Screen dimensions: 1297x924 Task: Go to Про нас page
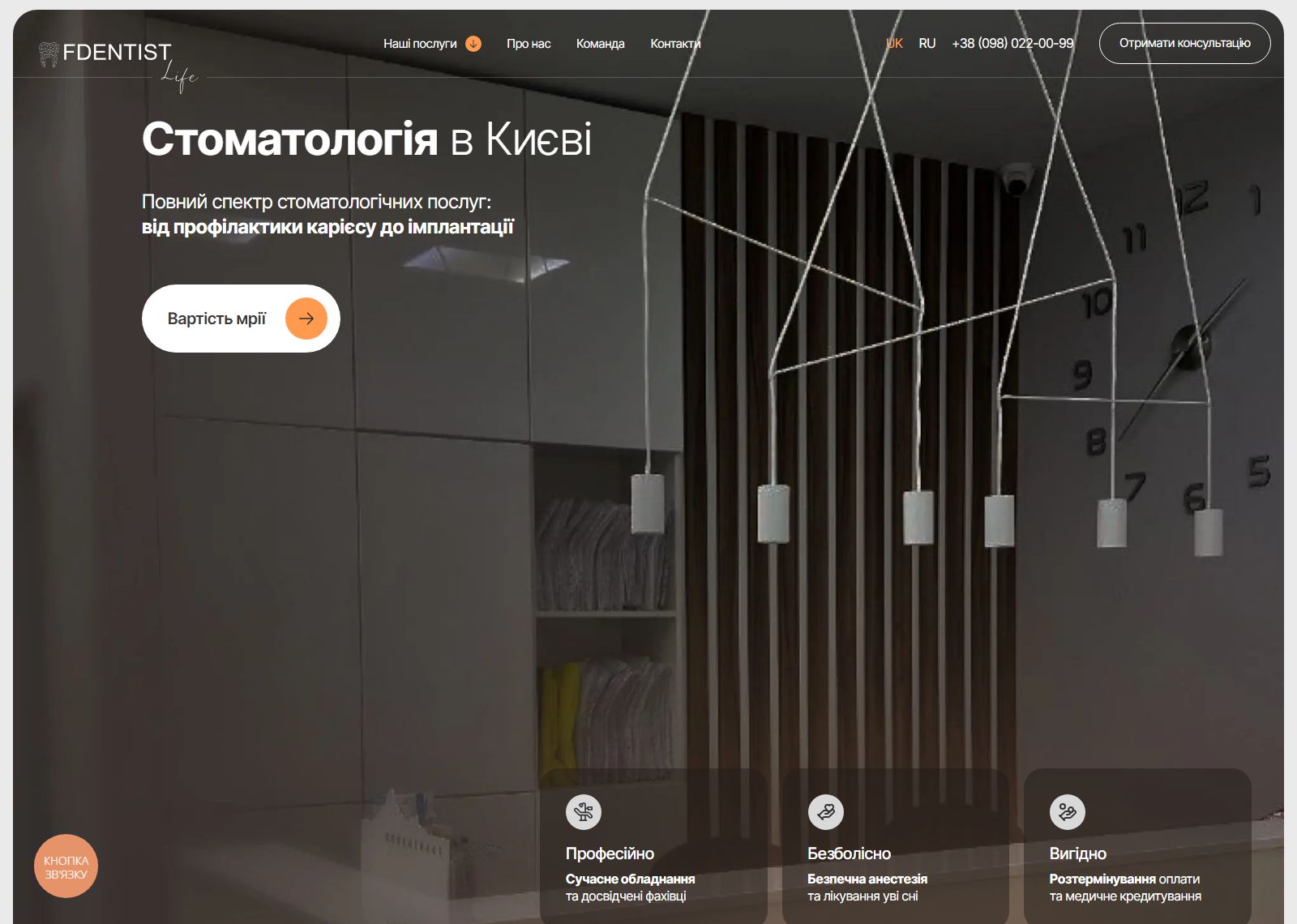pos(529,44)
